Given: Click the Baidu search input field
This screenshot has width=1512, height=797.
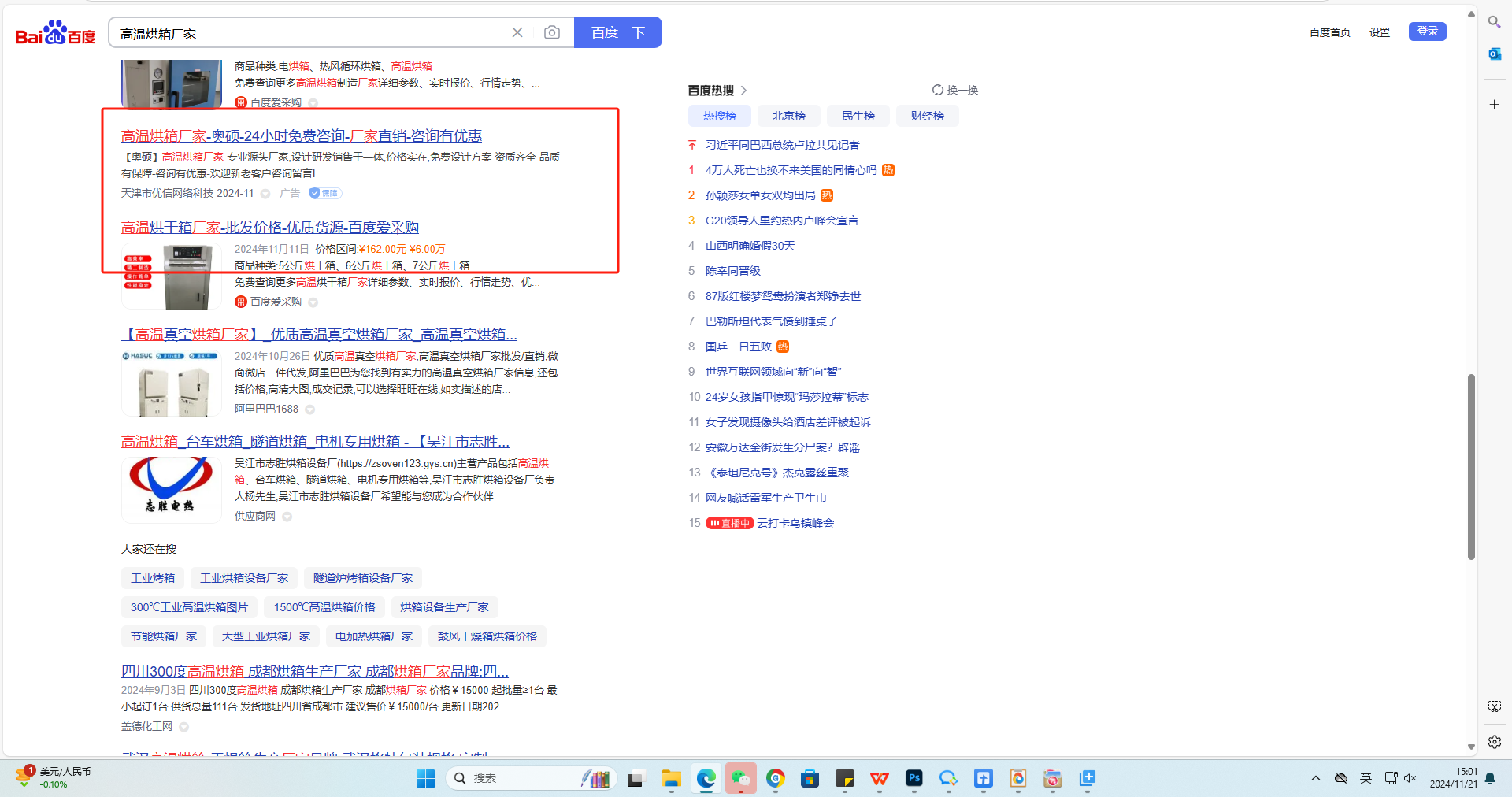Looking at the screenshot, I should [x=307, y=33].
